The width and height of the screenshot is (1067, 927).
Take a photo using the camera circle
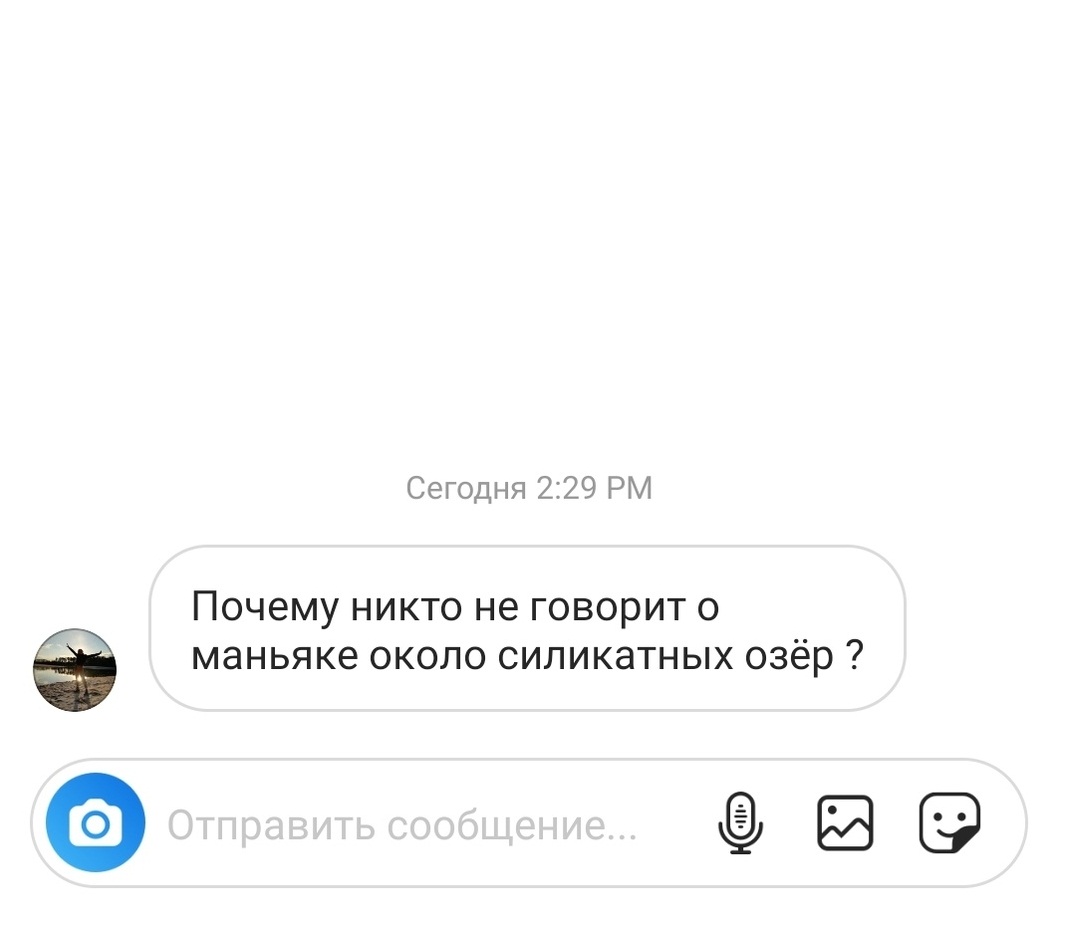[x=95, y=823]
